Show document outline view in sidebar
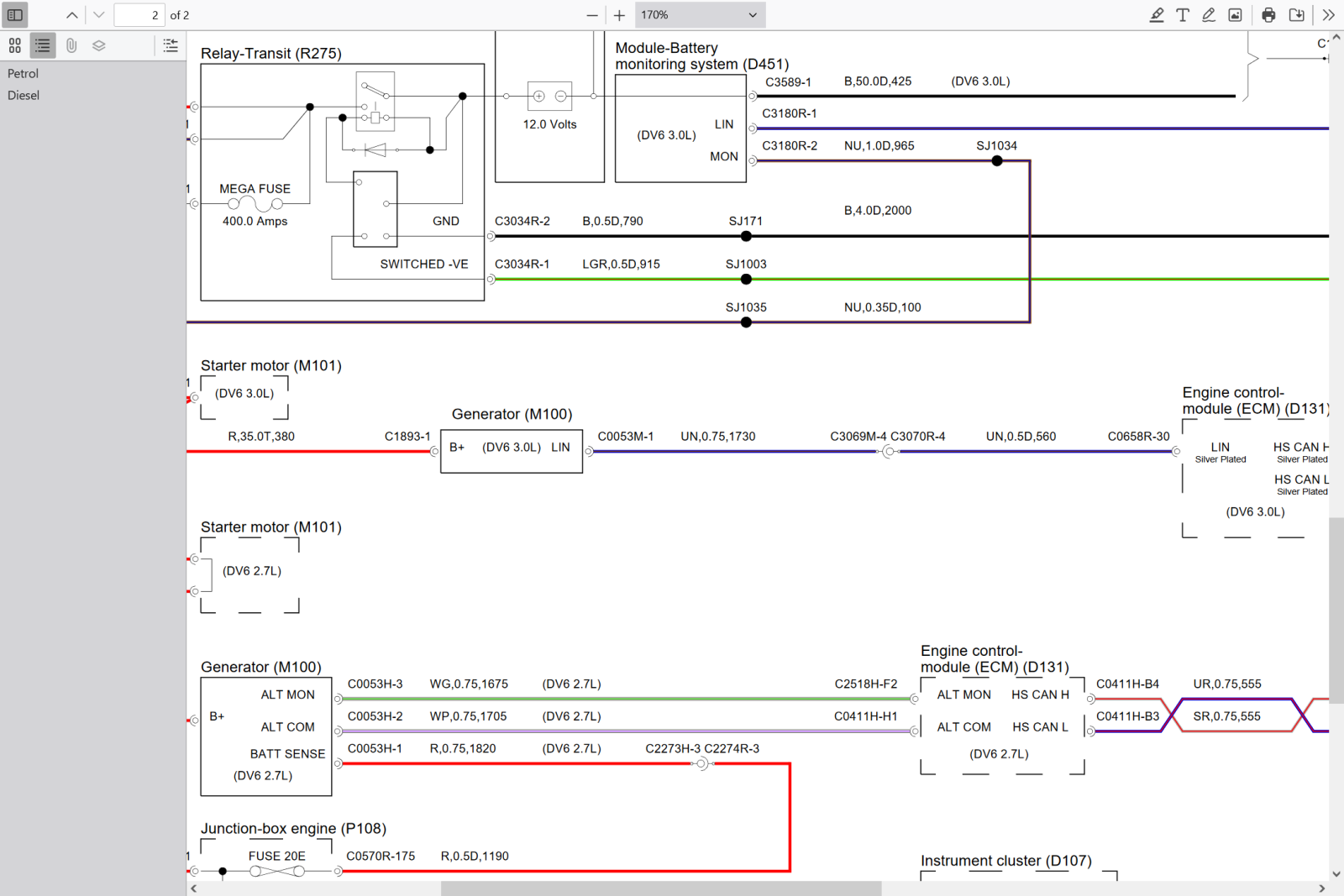 tap(43, 45)
